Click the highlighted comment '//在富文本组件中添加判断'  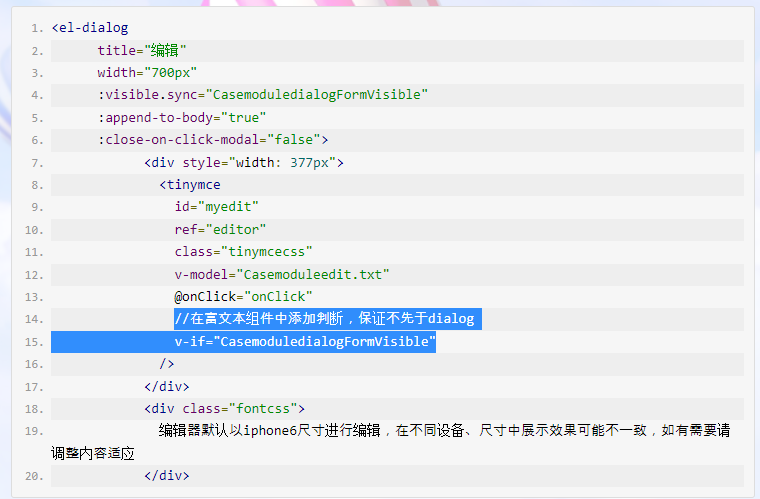tap(259, 319)
